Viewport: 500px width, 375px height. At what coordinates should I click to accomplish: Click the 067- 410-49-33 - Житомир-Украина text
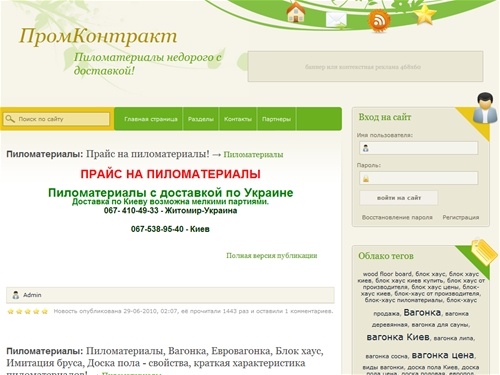[170, 211]
